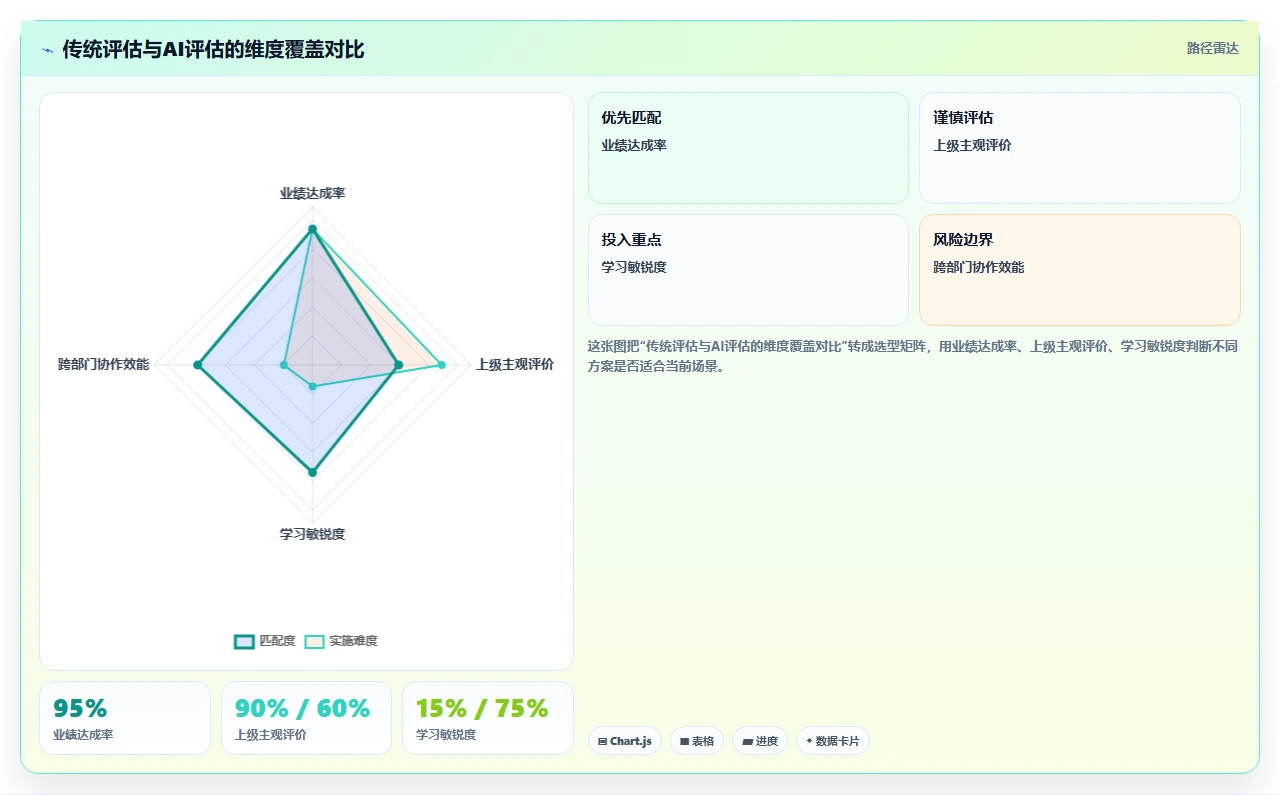Toggle the 实施难度 legend item

coord(341,641)
